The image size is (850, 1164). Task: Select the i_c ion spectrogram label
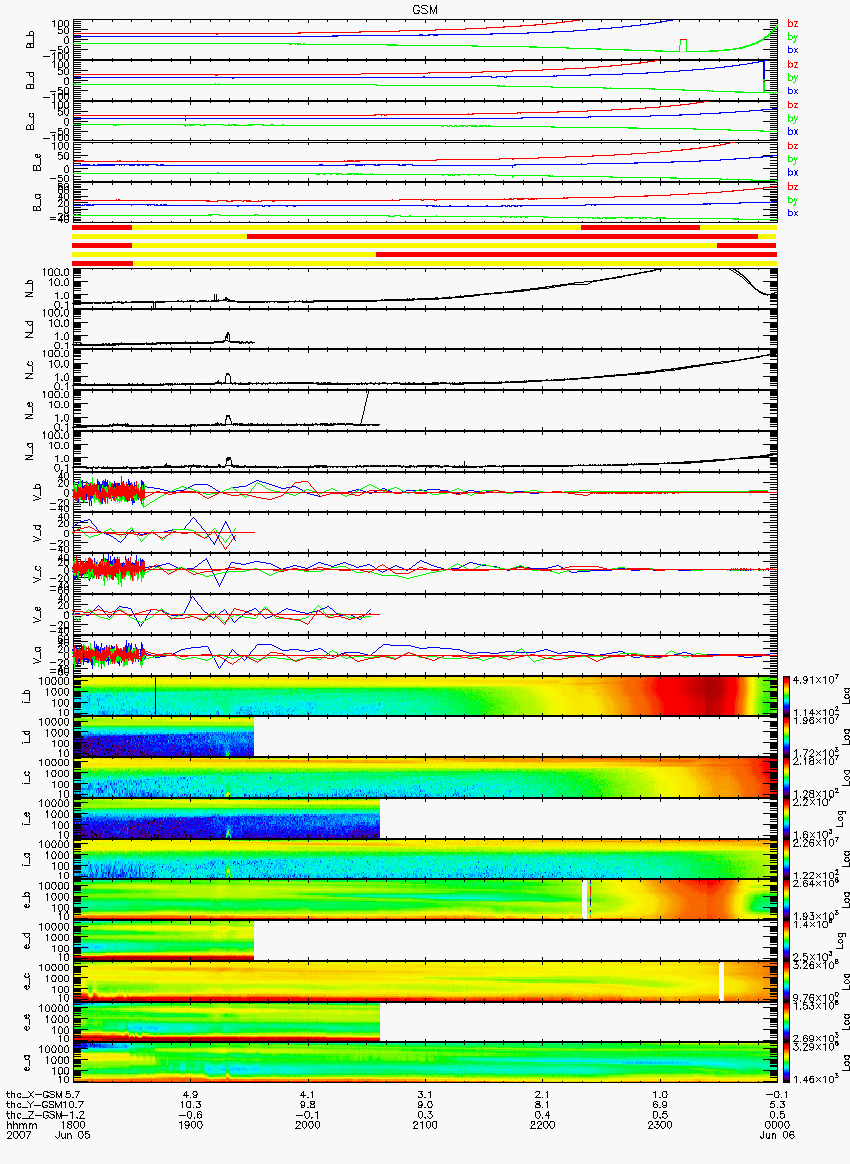point(24,777)
